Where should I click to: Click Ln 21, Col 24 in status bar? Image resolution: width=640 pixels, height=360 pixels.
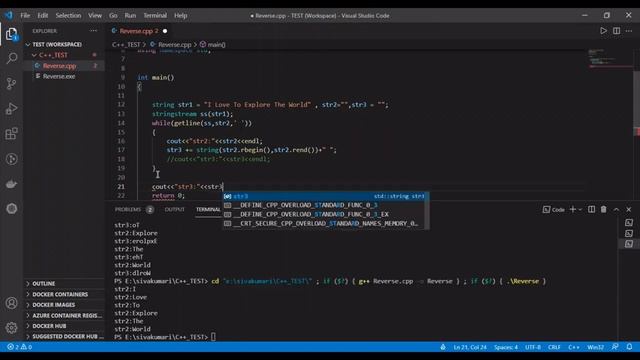[470, 347]
